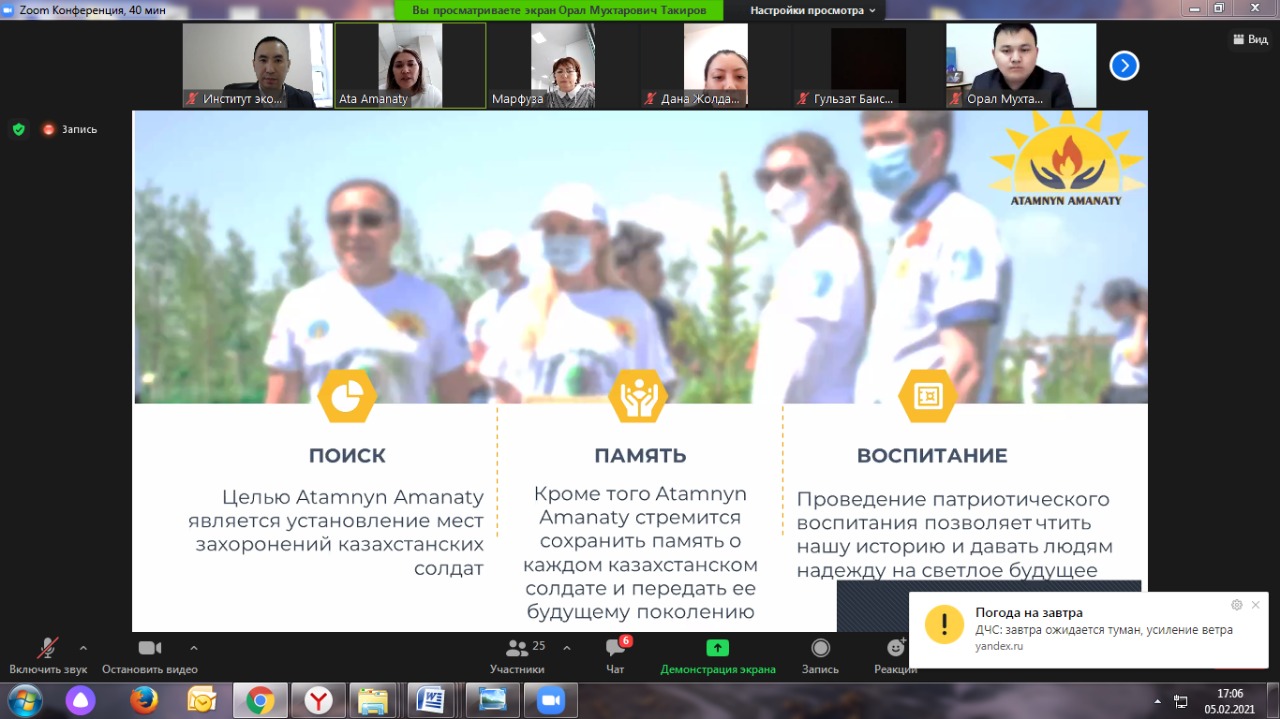Click the ВОСПИТАНИЕ heading on the slide

click(932, 456)
